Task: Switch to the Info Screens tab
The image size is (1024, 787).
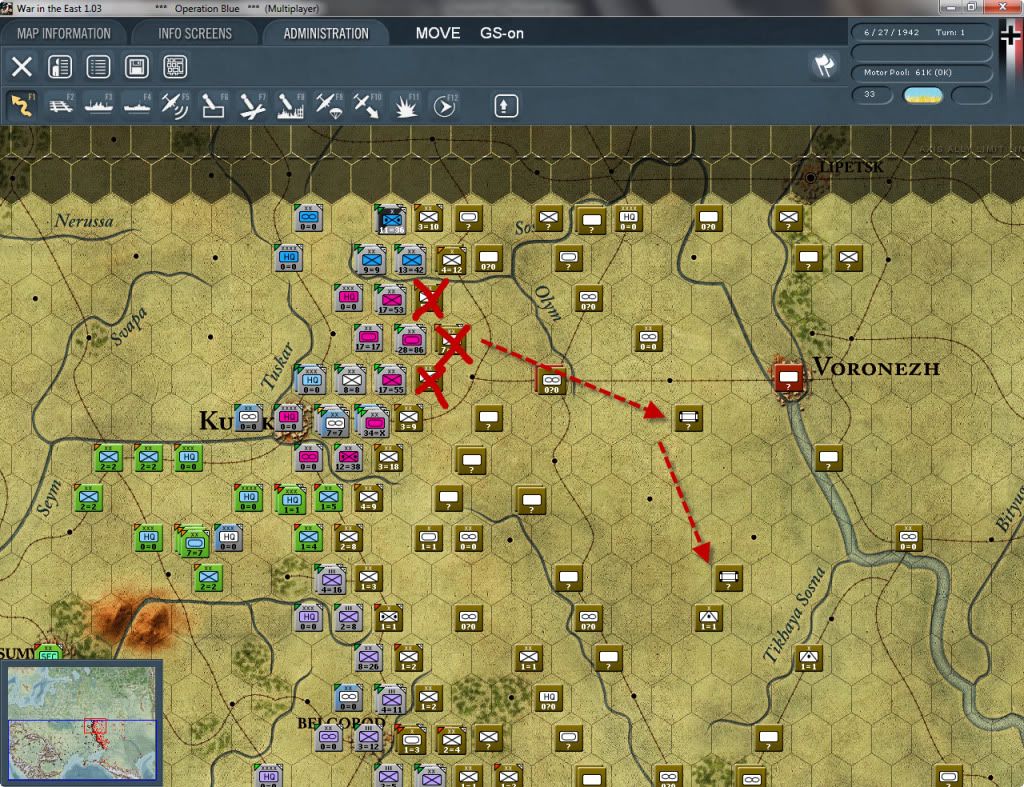Action: pyautogui.click(x=195, y=33)
